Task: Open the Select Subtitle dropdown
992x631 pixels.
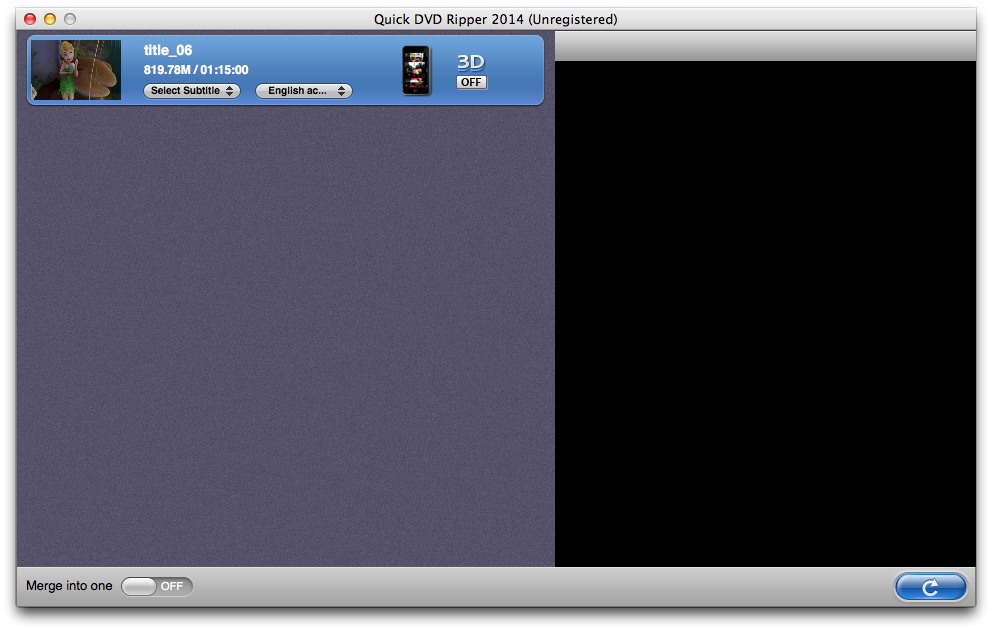Action: [x=192, y=91]
